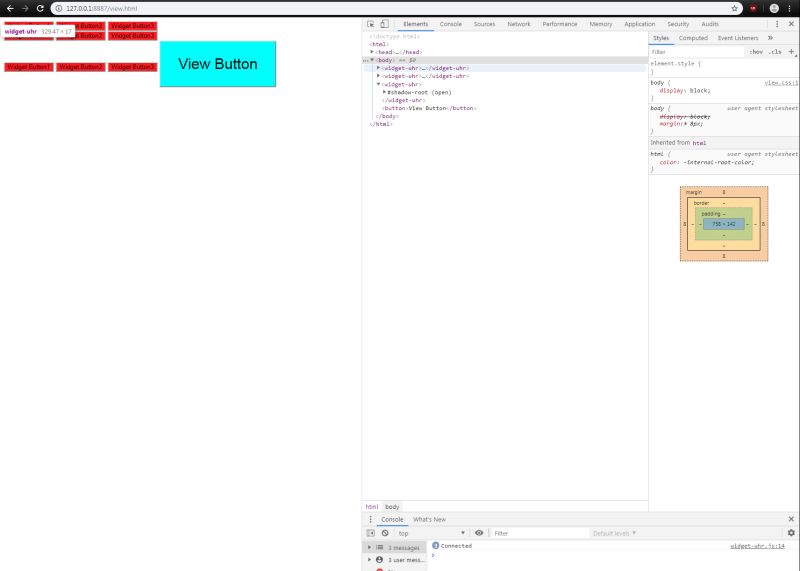Close the console drawer
The width and height of the screenshot is (800, 571).
[791, 519]
